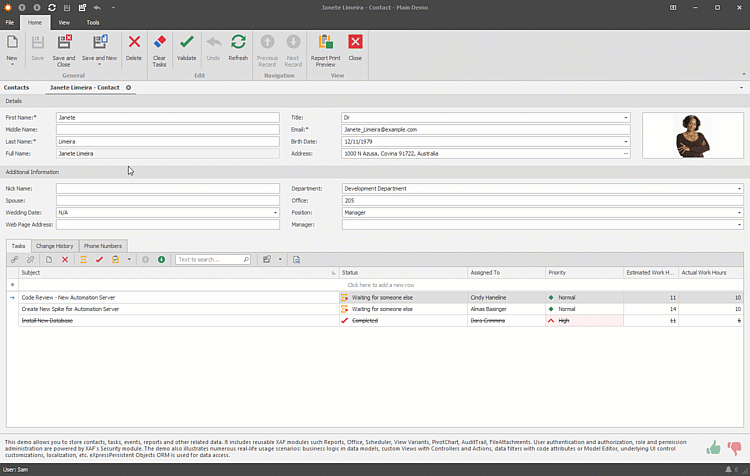Click the Save and Close ribbon icon
Viewport: 750px width, 476px height.
63,43
